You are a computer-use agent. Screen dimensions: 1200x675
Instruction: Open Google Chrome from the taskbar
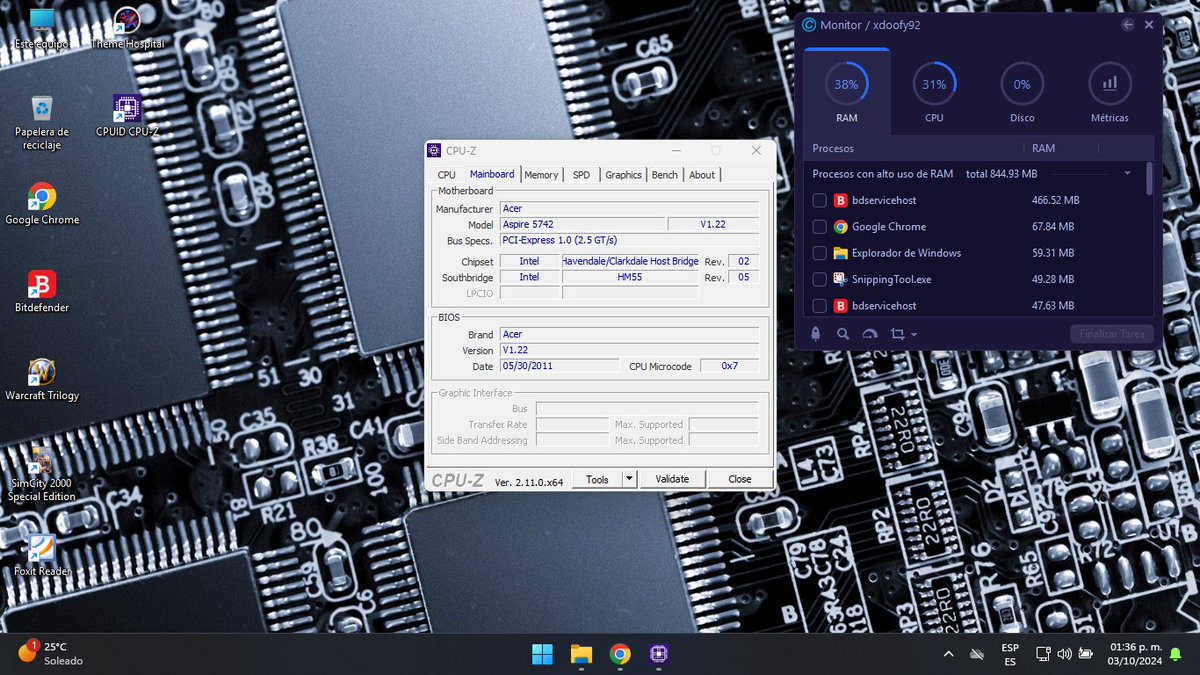620,654
